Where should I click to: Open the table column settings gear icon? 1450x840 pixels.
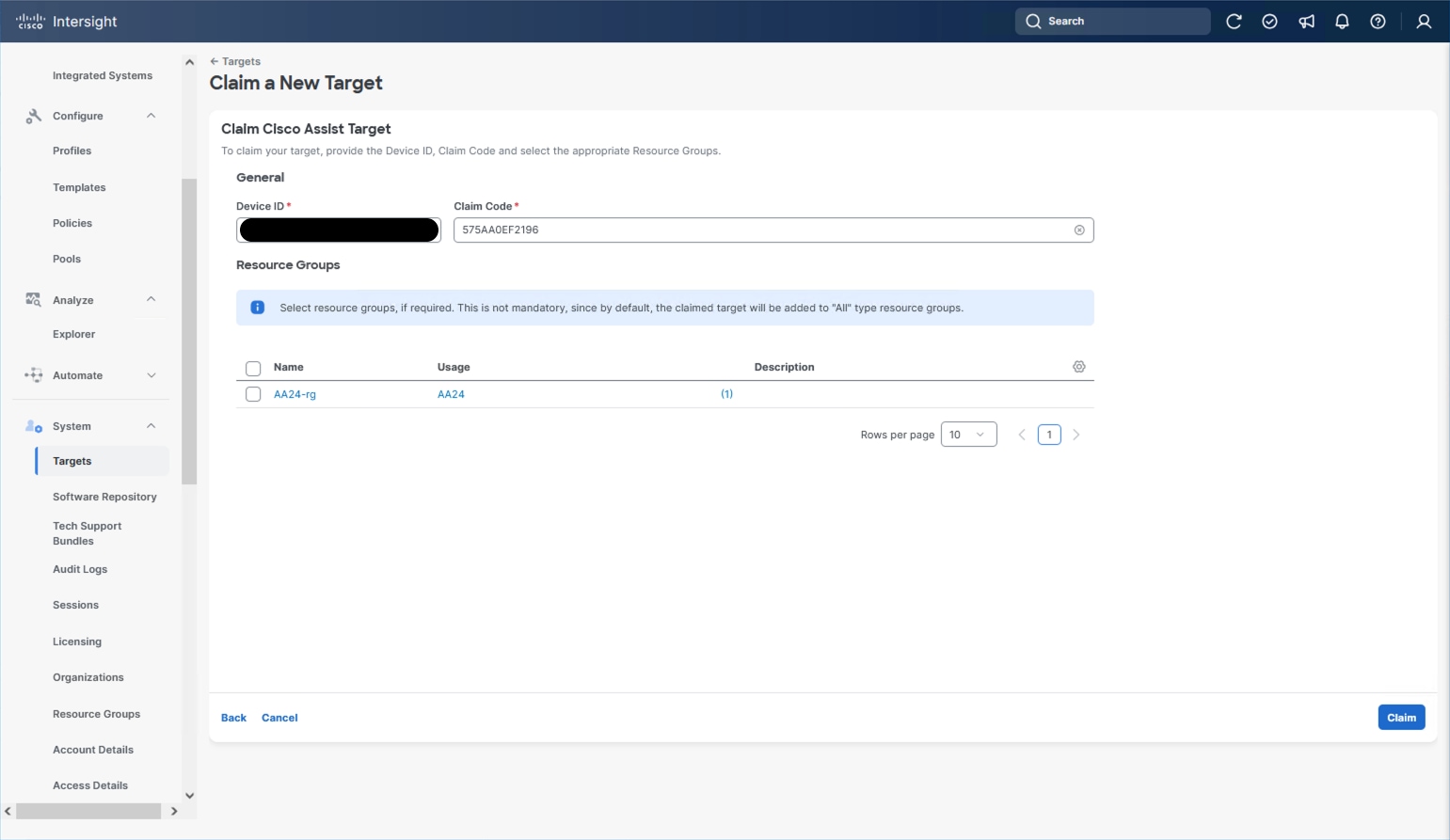(1078, 366)
